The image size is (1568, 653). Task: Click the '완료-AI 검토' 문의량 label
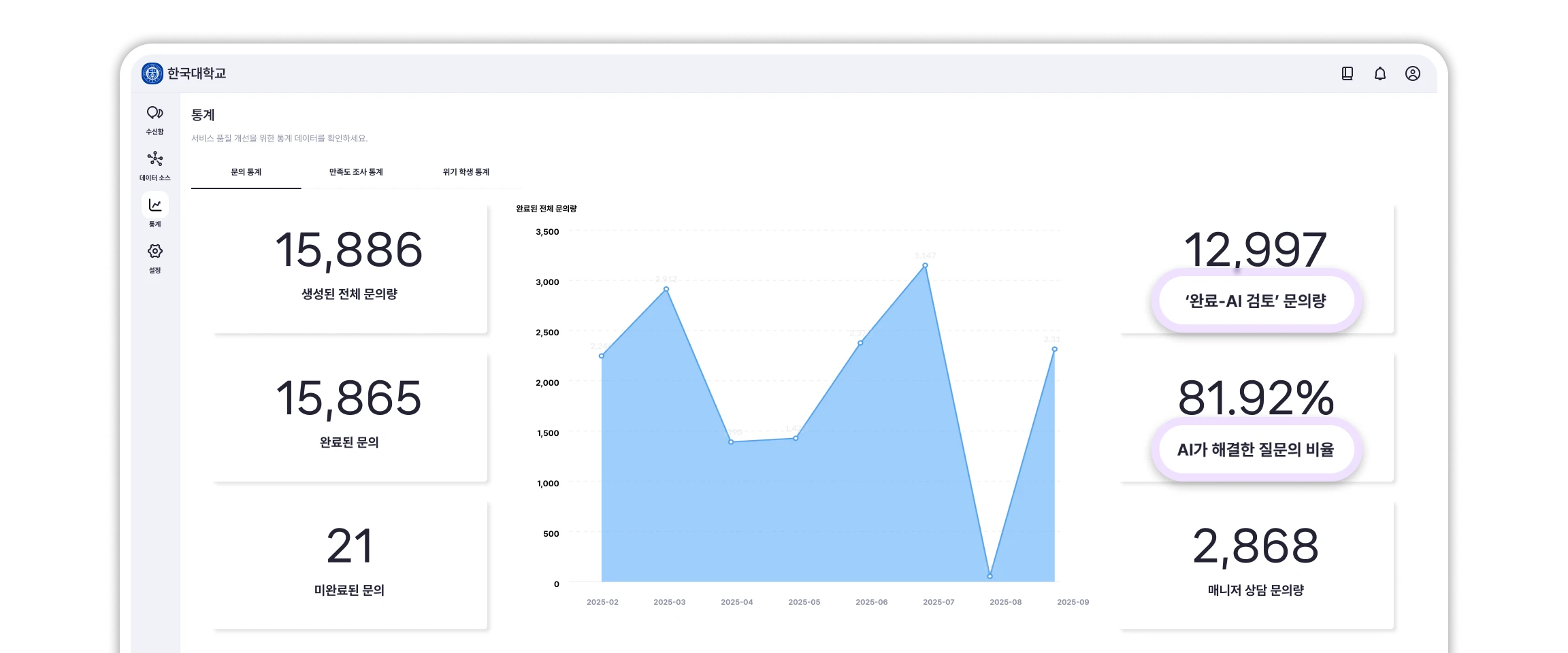[1256, 301]
